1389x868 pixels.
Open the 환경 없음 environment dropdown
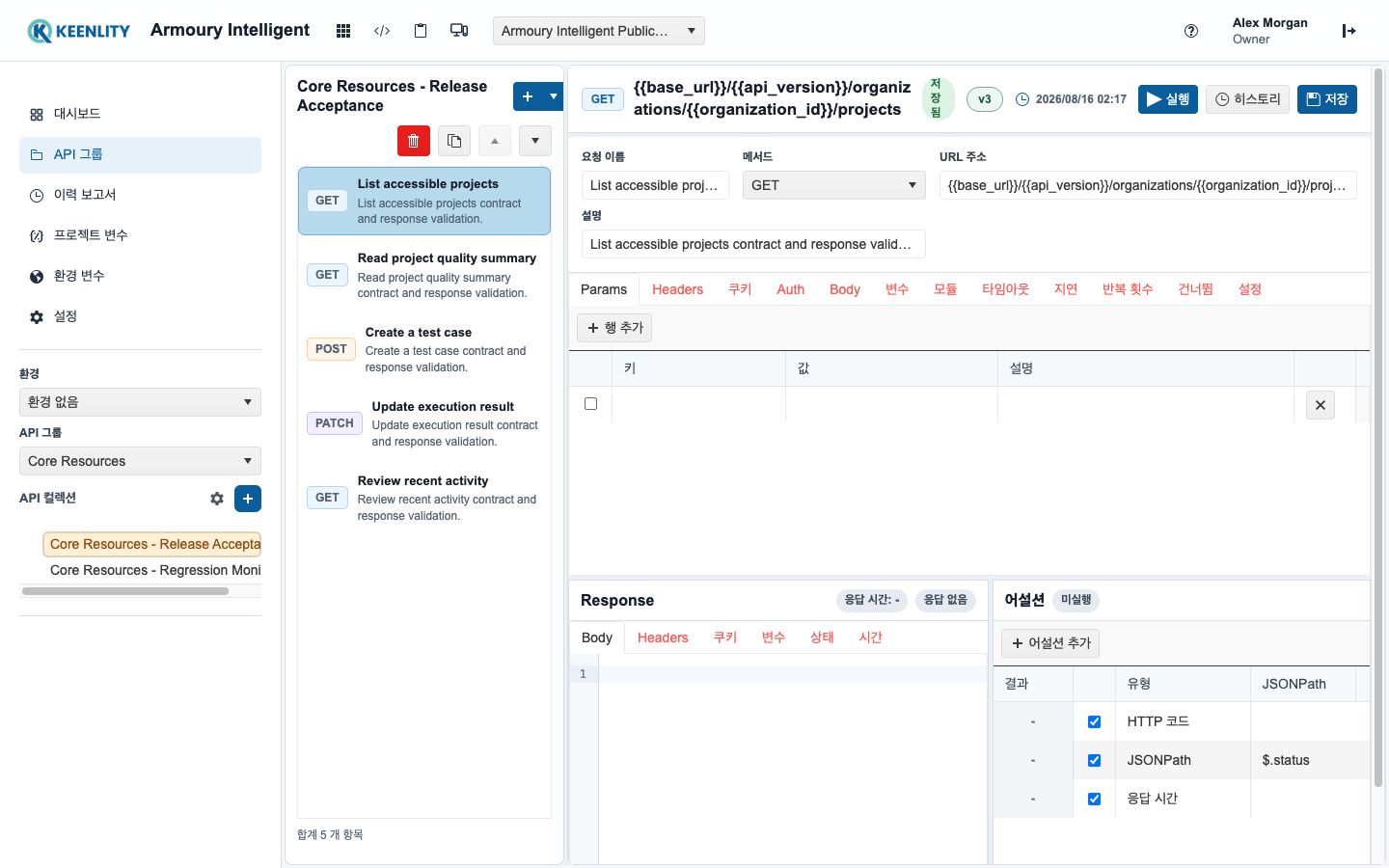tap(140, 402)
